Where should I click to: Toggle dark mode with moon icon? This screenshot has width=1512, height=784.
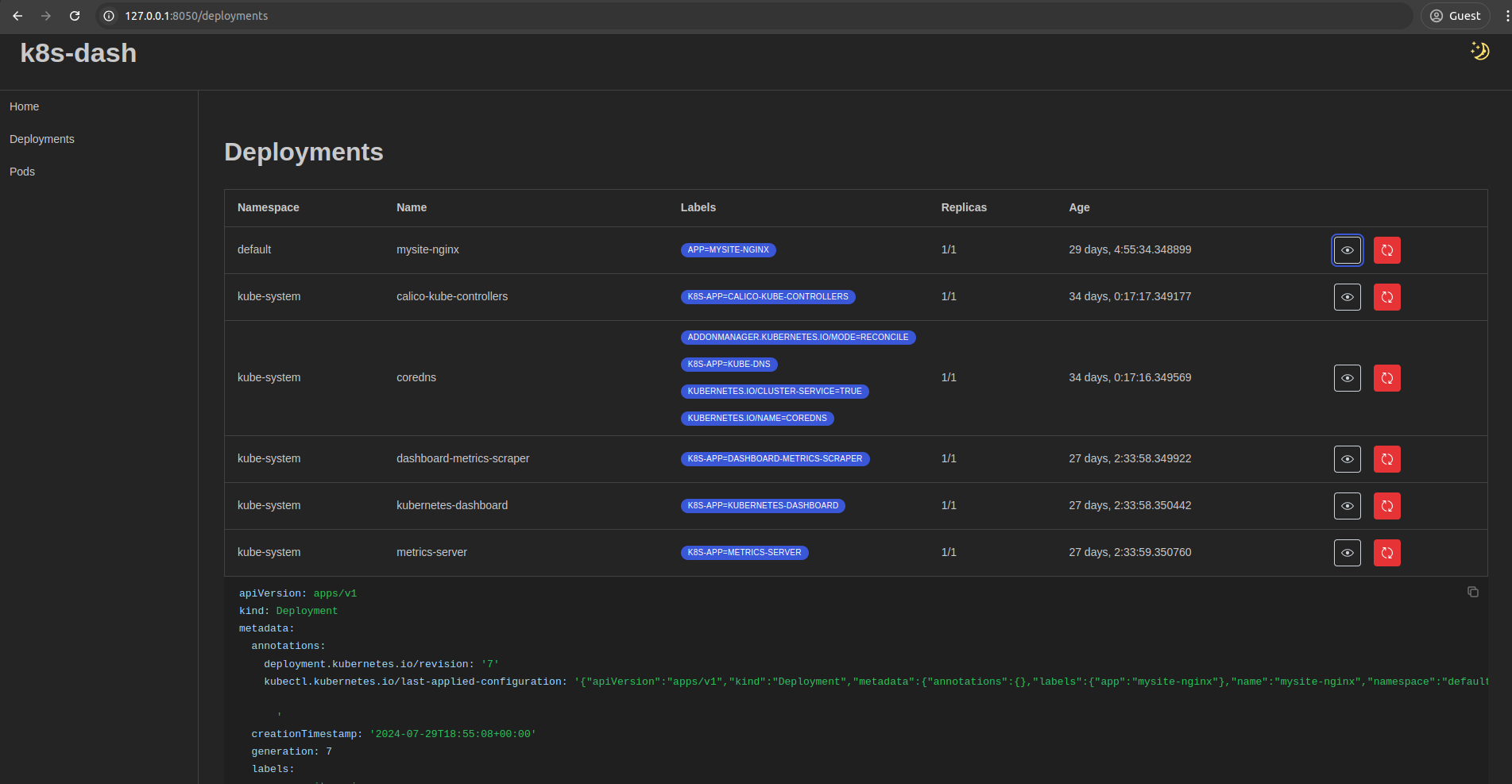(1479, 51)
